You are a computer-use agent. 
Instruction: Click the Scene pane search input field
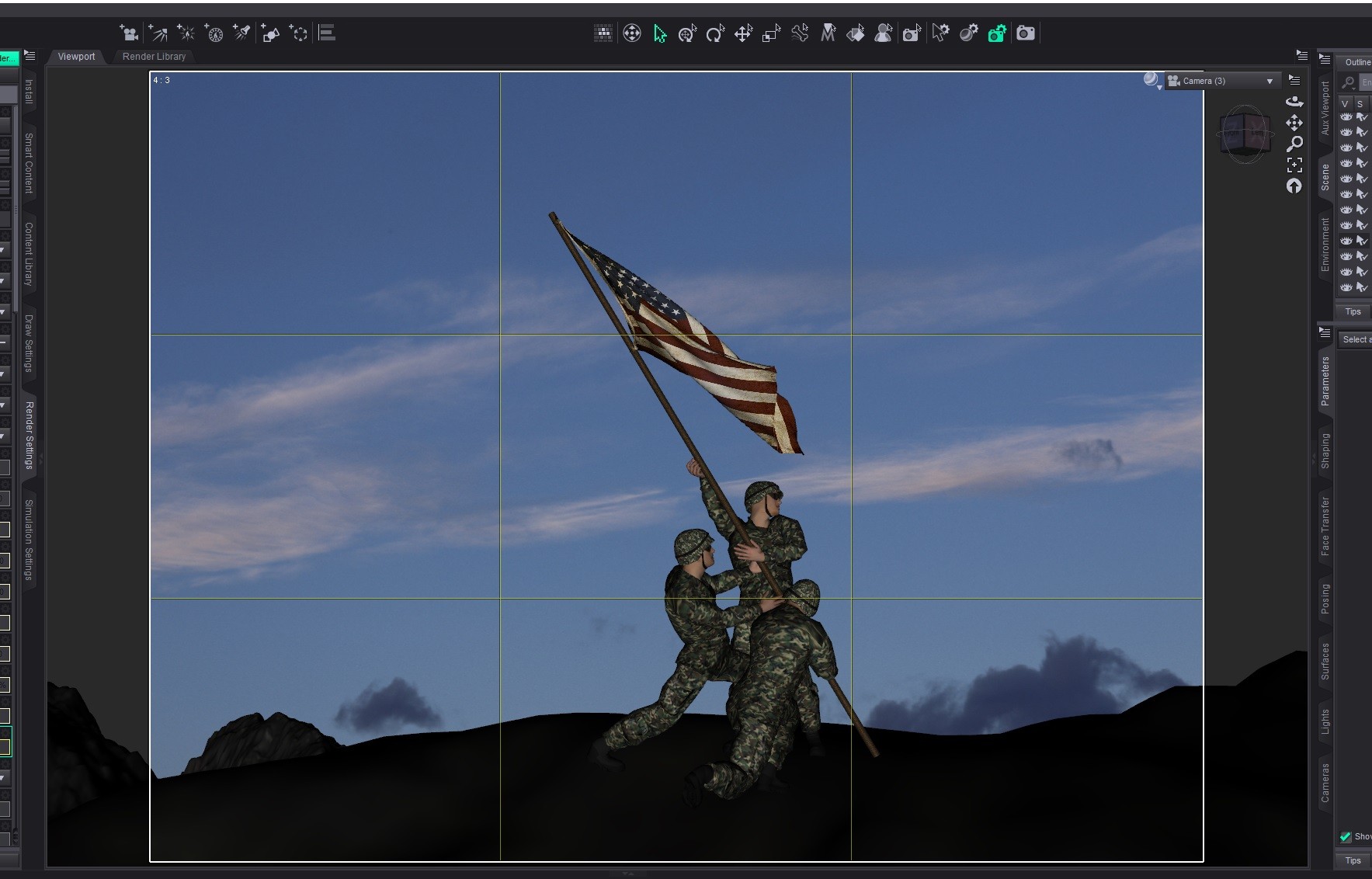click(x=1366, y=82)
